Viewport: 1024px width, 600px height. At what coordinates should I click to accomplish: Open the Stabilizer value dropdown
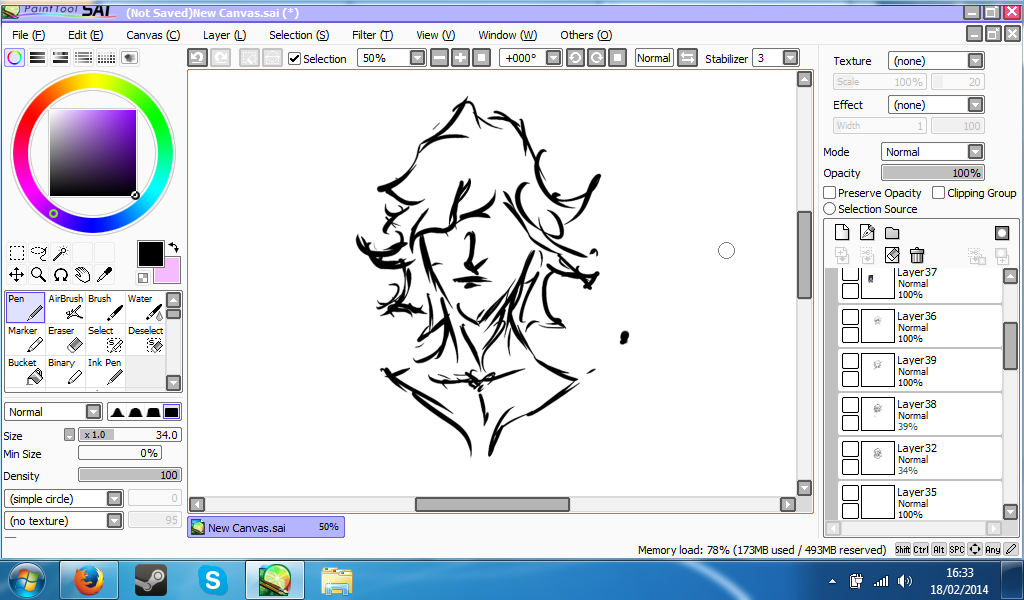click(790, 58)
